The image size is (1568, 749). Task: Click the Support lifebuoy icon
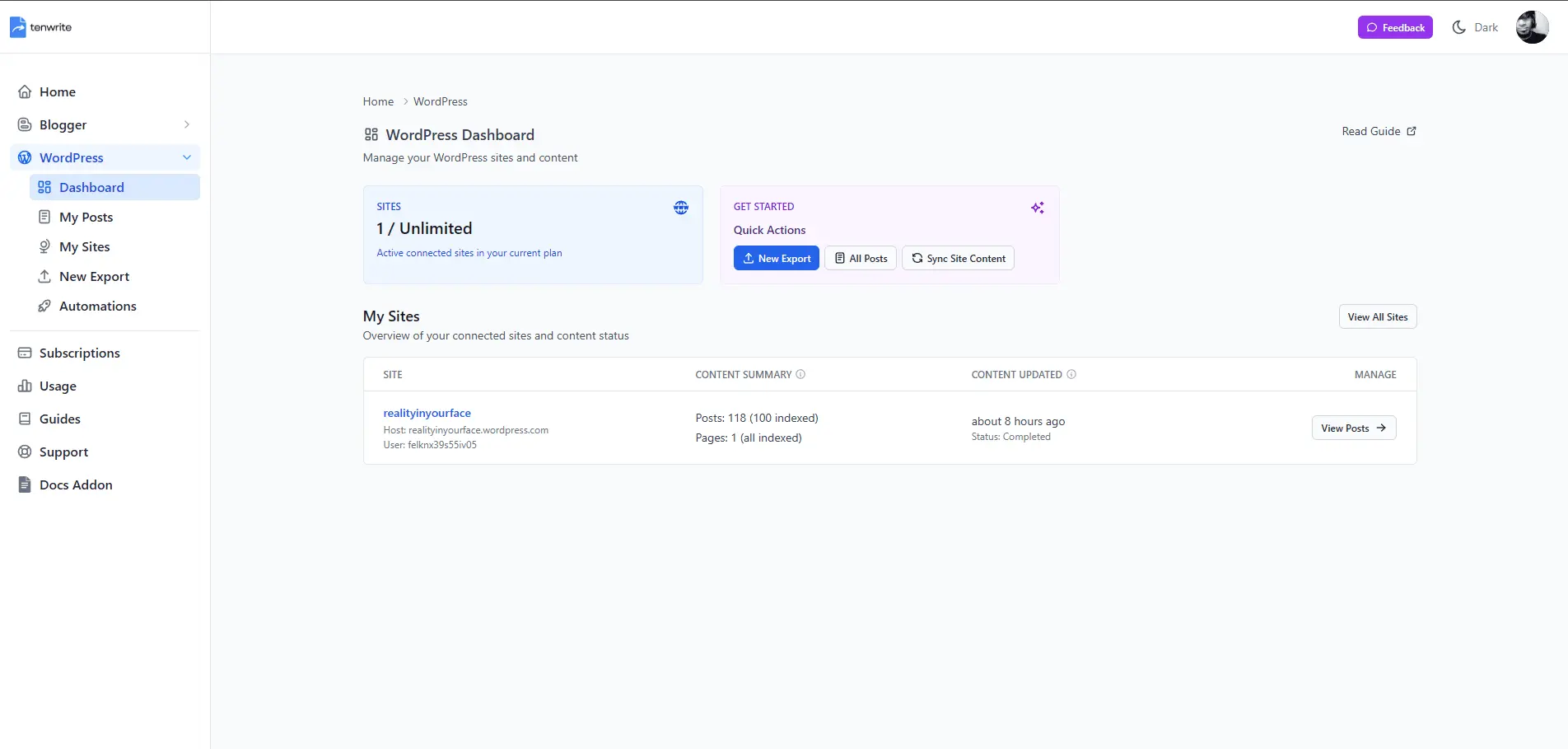(x=25, y=452)
